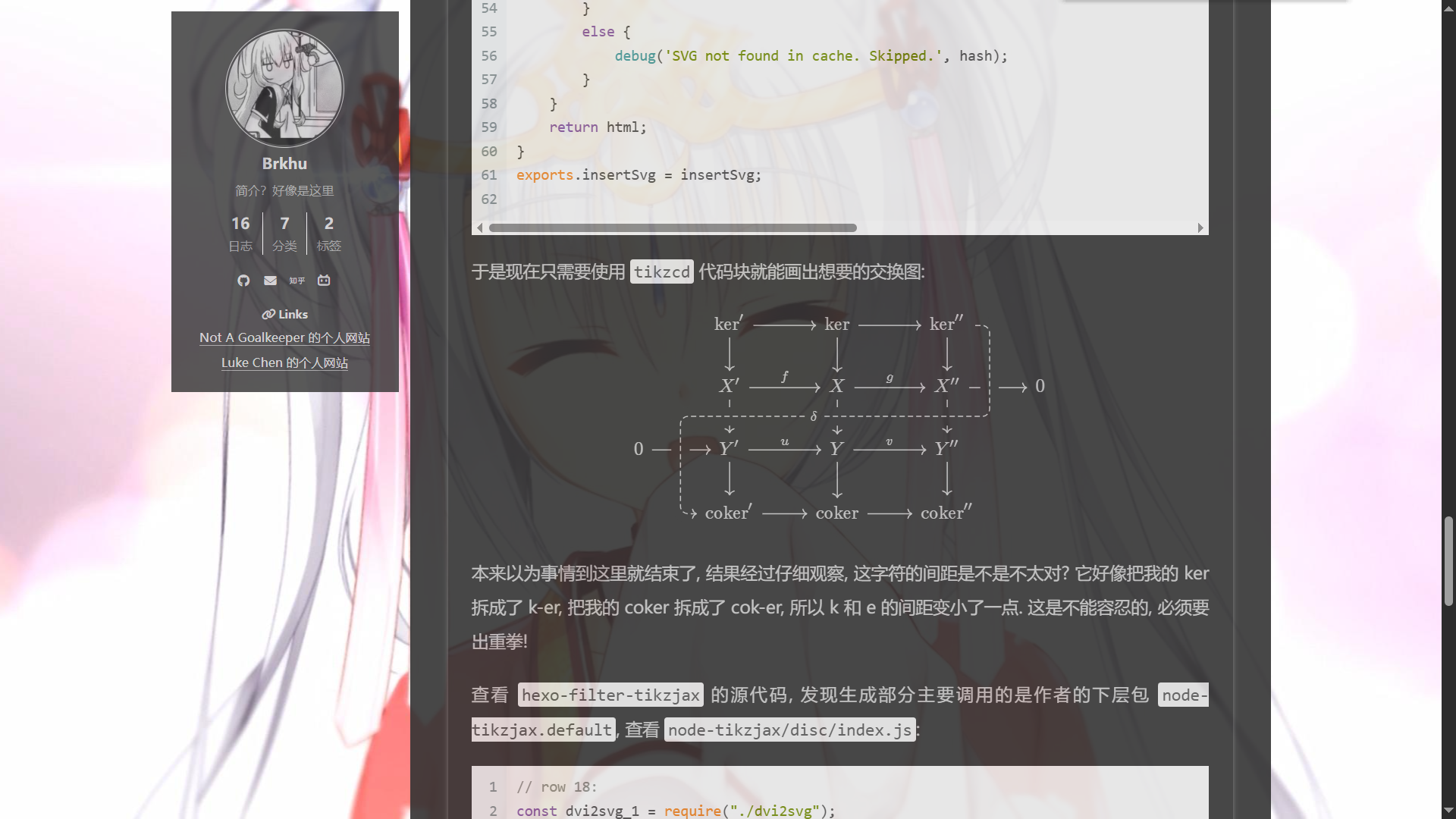Open the 16 日志 archive count

click(x=240, y=233)
